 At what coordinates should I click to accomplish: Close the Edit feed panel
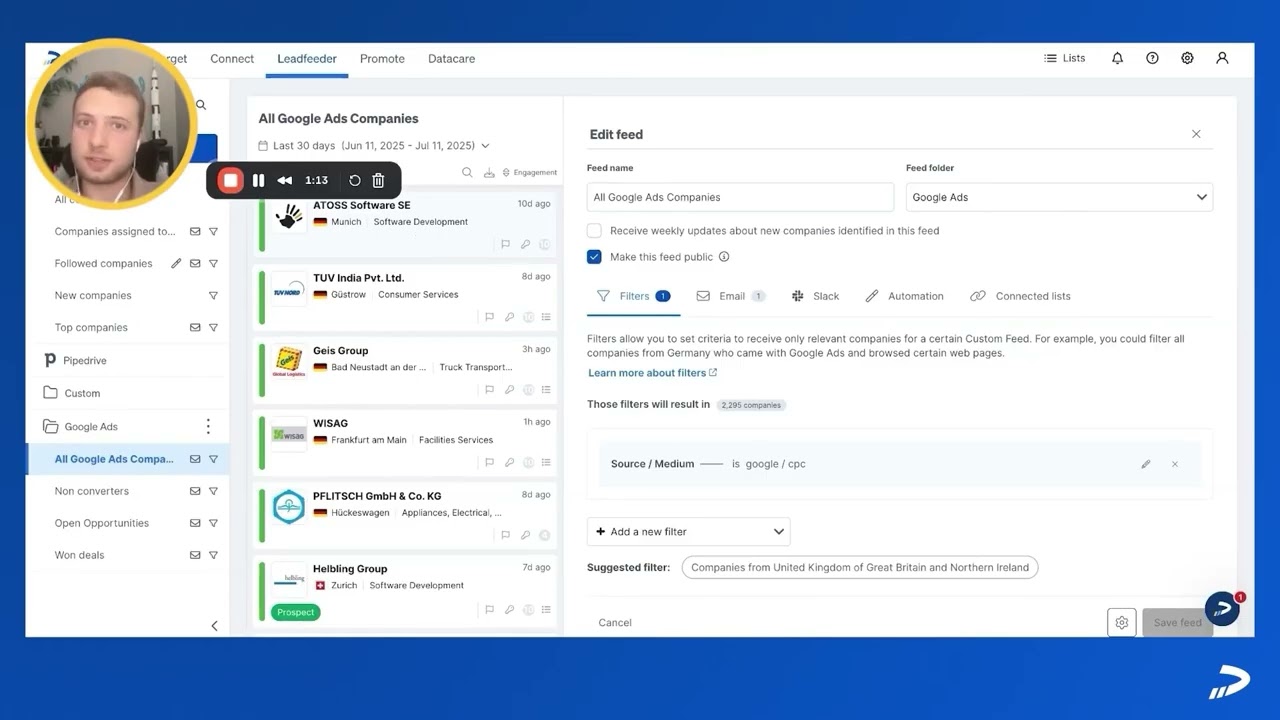pyautogui.click(x=1196, y=134)
